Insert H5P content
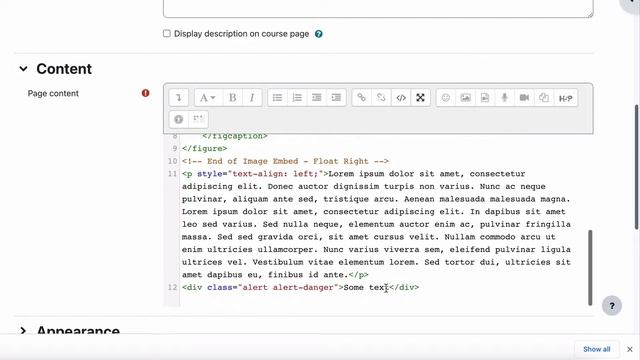Viewport: 640px width, 360px height. (566, 98)
